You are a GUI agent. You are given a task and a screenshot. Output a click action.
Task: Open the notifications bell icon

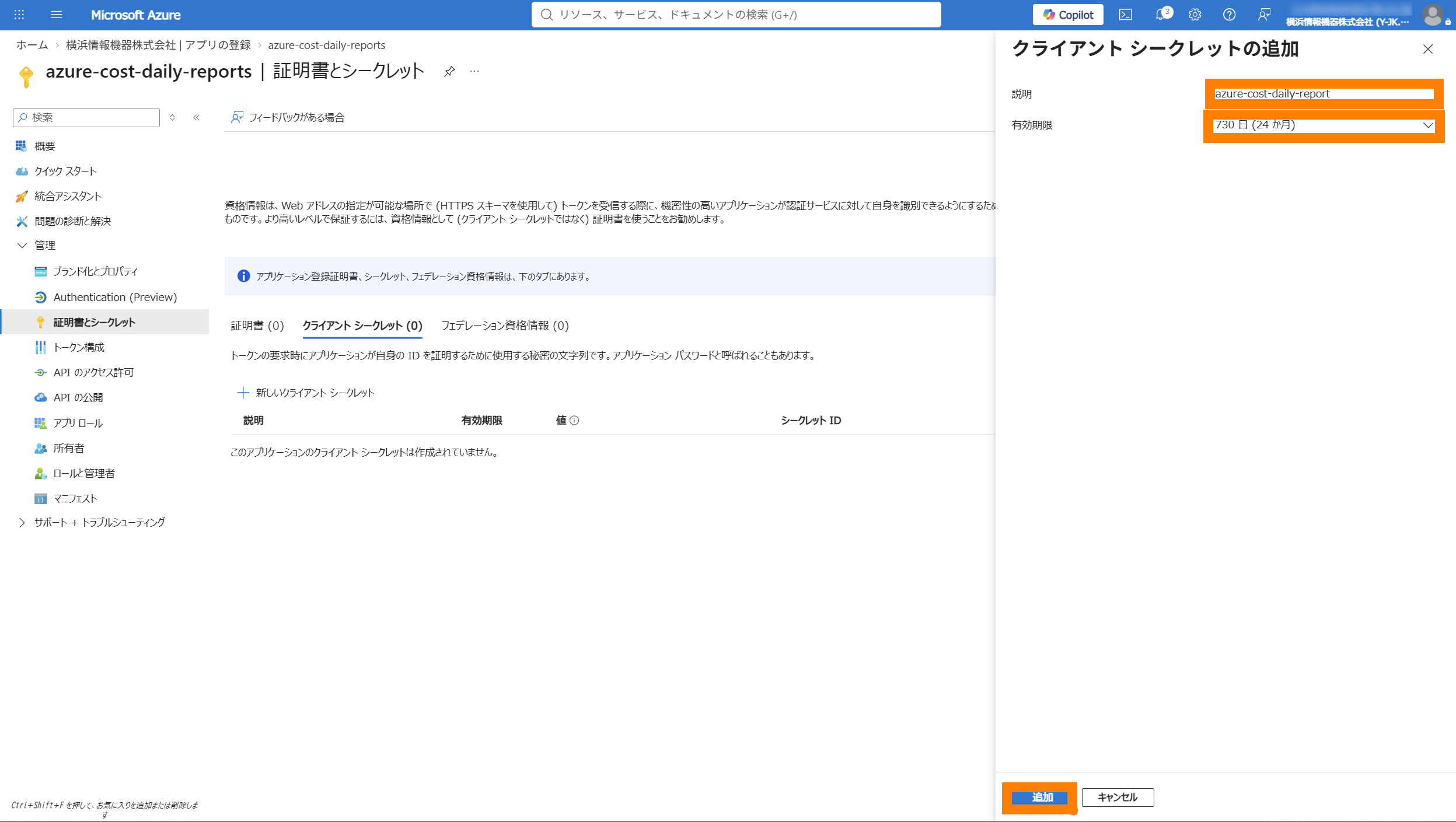[1161, 15]
